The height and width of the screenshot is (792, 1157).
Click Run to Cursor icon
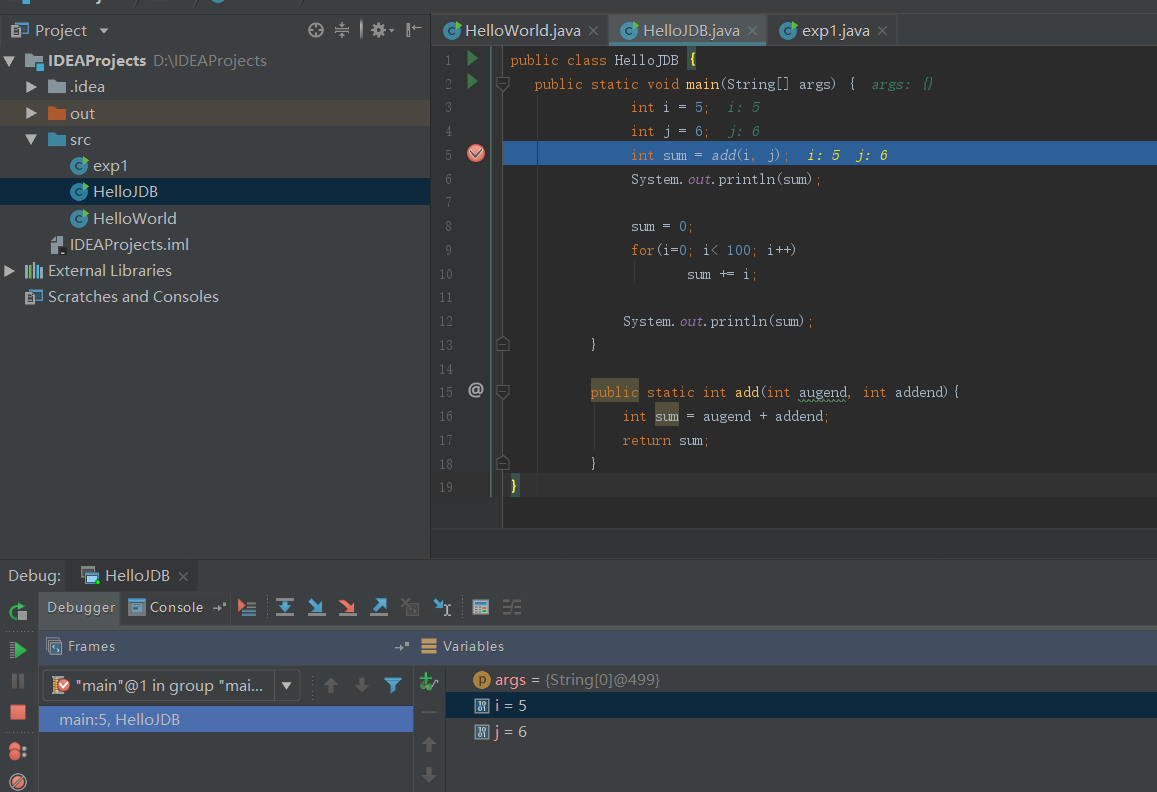[442, 607]
